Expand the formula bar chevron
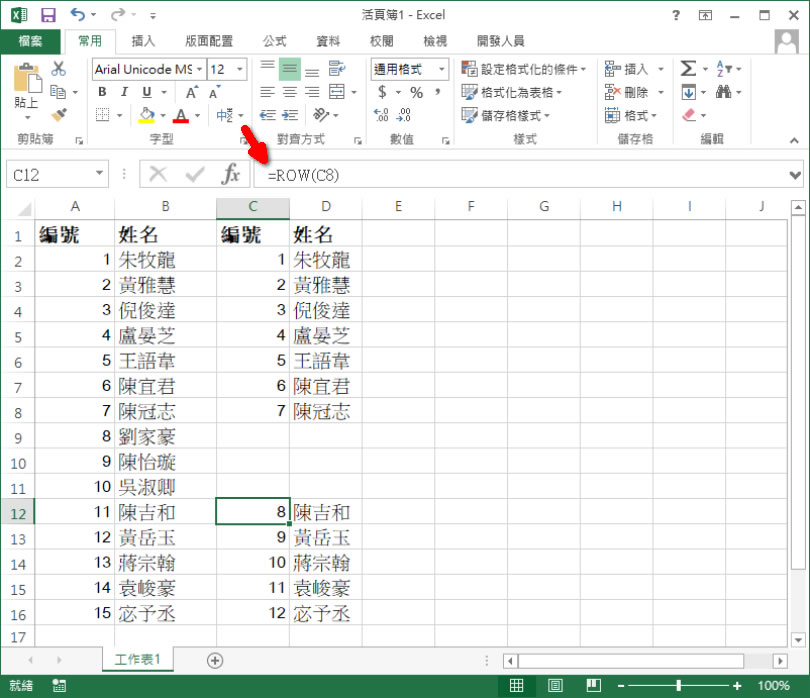The image size is (810, 698). (795, 176)
